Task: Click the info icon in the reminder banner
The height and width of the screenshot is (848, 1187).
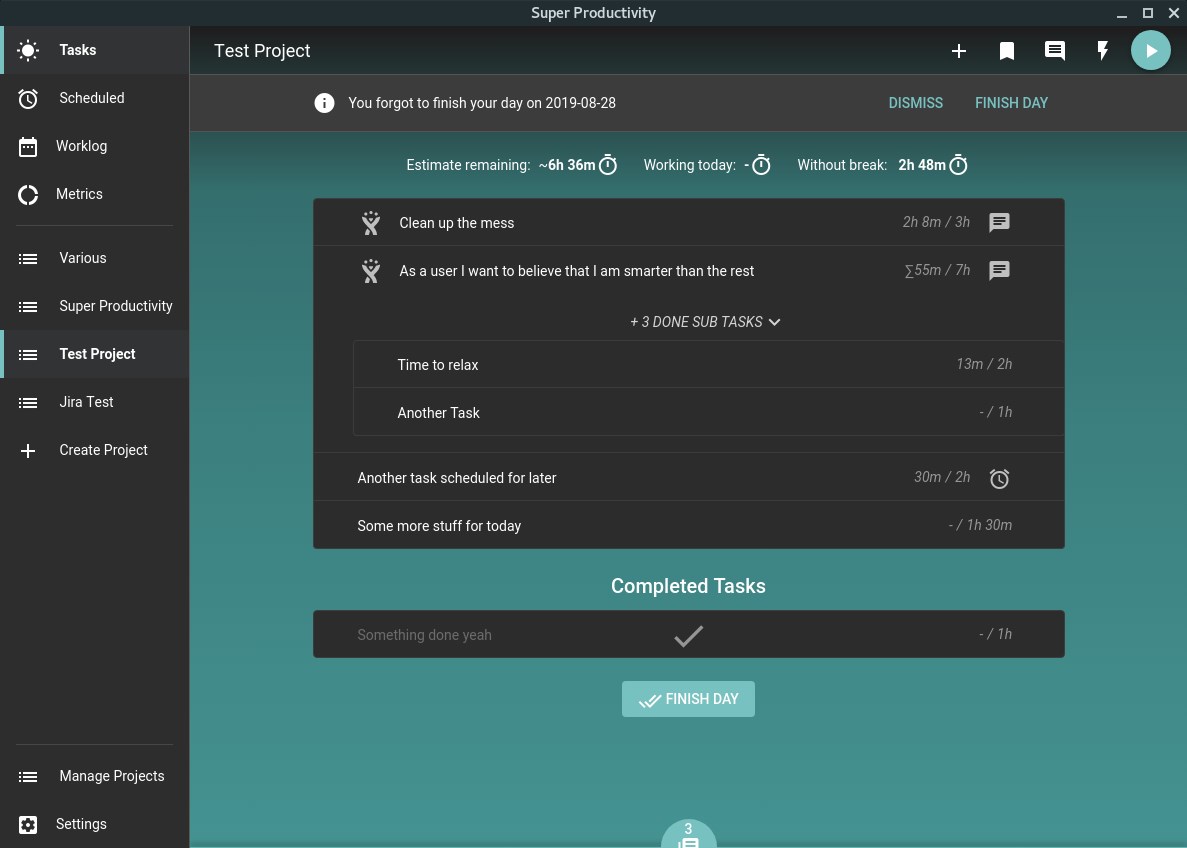Action: point(324,102)
